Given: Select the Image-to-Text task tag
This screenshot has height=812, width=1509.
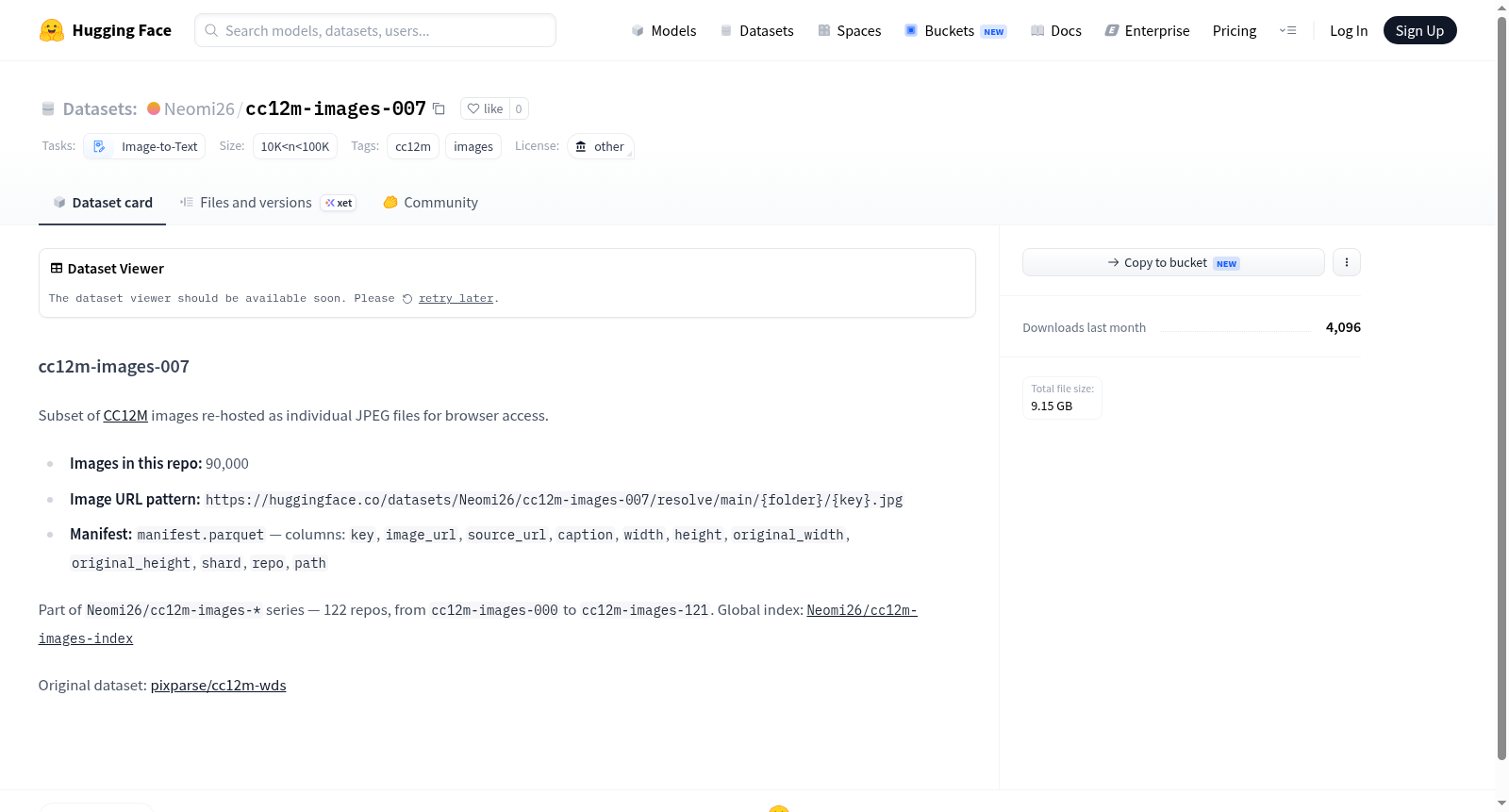Looking at the screenshot, I should (144, 146).
